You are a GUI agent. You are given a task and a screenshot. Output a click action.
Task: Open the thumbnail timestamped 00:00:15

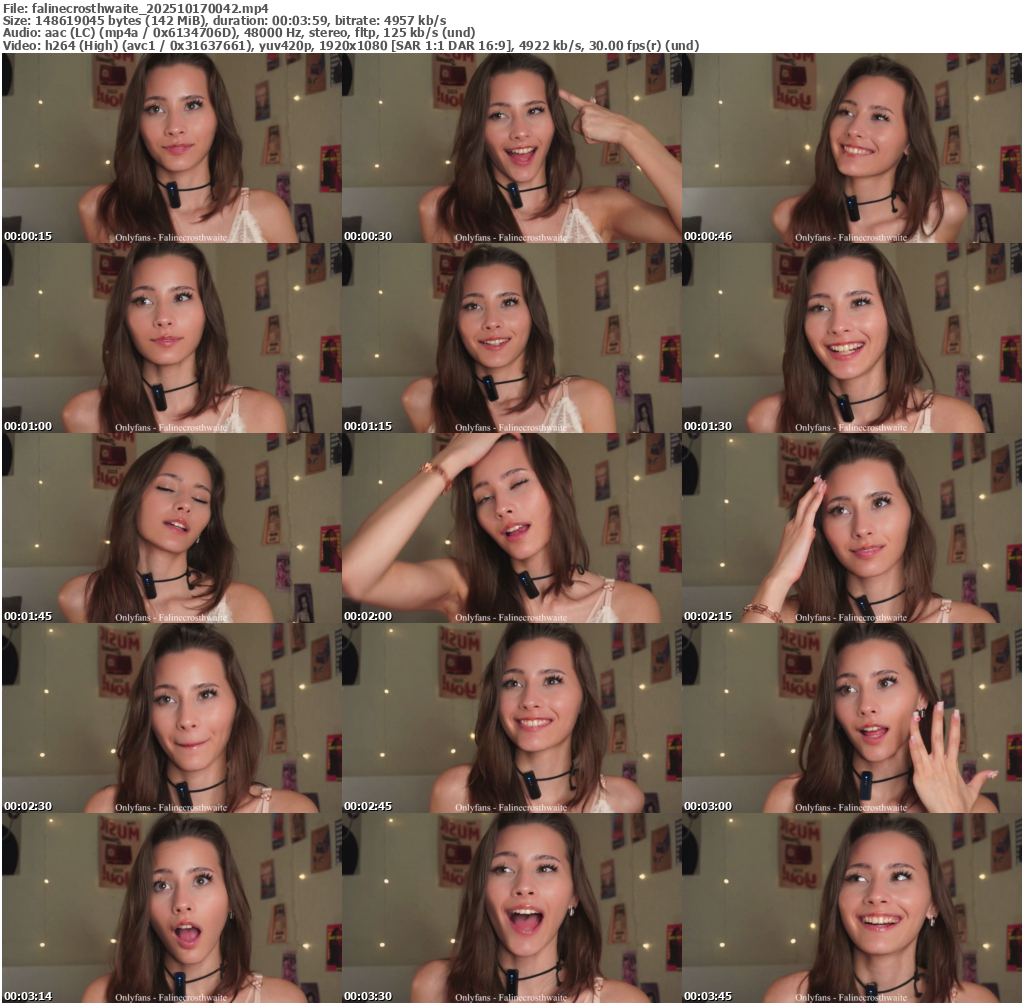click(171, 148)
